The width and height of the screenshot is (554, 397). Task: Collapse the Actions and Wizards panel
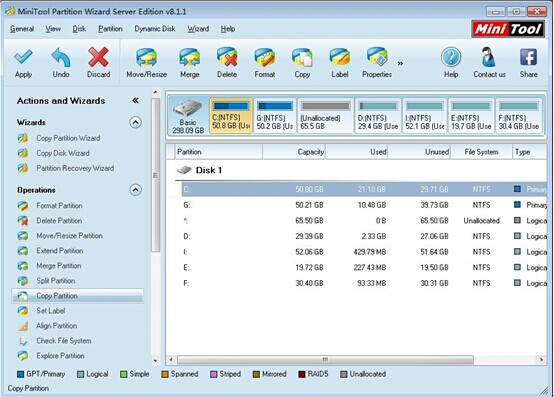(135, 101)
